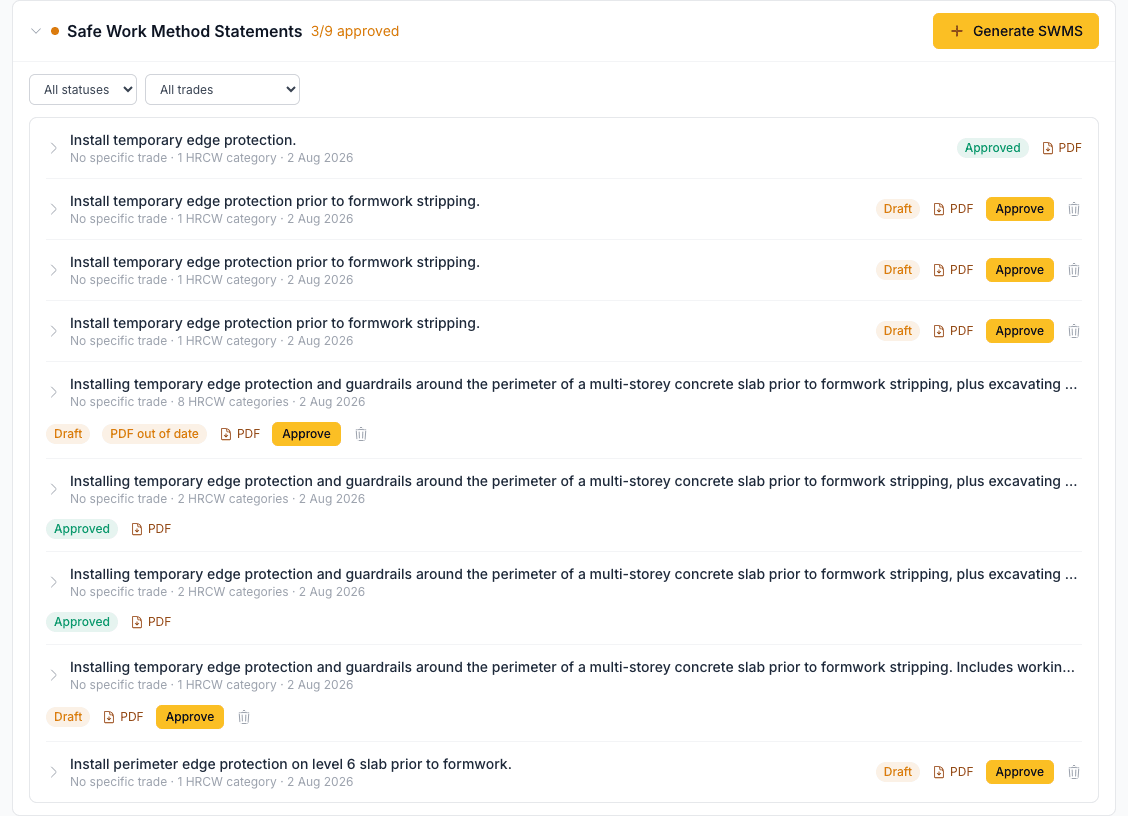This screenshot has width=1128, height=816.
Task: Click trash icon next to PDF out of date
Action: [x=361, y=434]
